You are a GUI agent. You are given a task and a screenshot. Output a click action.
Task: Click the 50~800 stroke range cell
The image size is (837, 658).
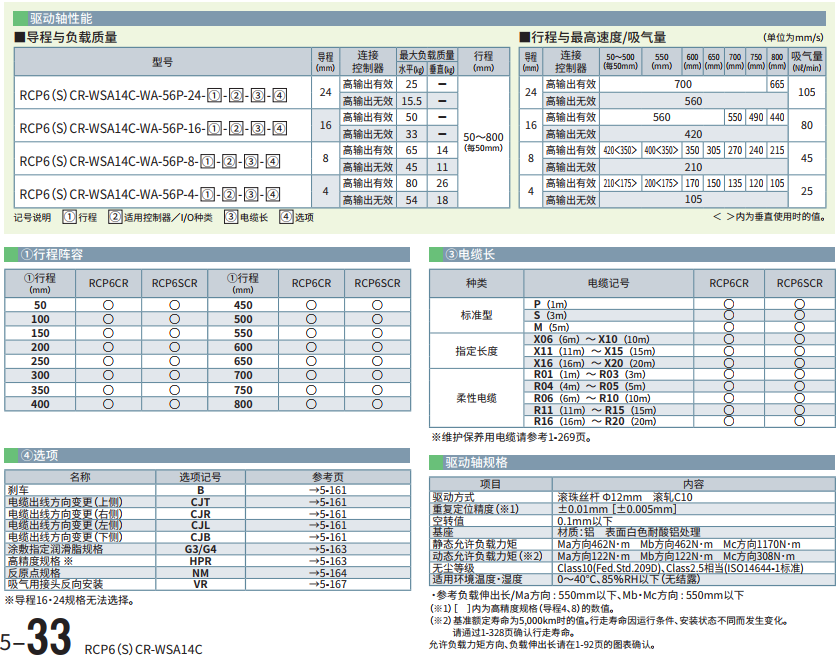[484, 141]
